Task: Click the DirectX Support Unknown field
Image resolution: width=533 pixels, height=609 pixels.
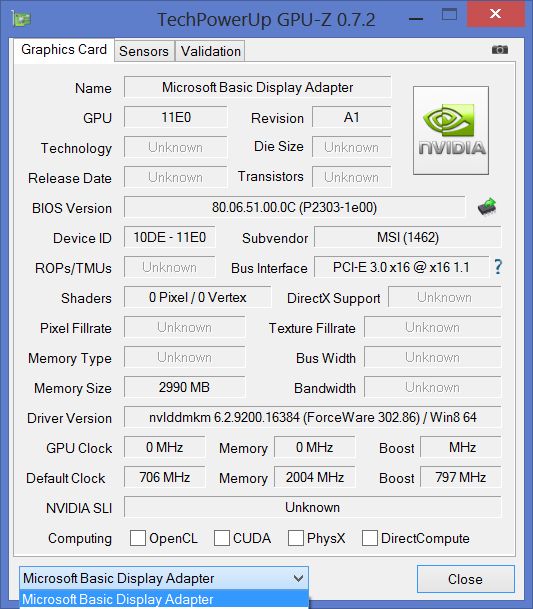Action: tap(445, 297)
